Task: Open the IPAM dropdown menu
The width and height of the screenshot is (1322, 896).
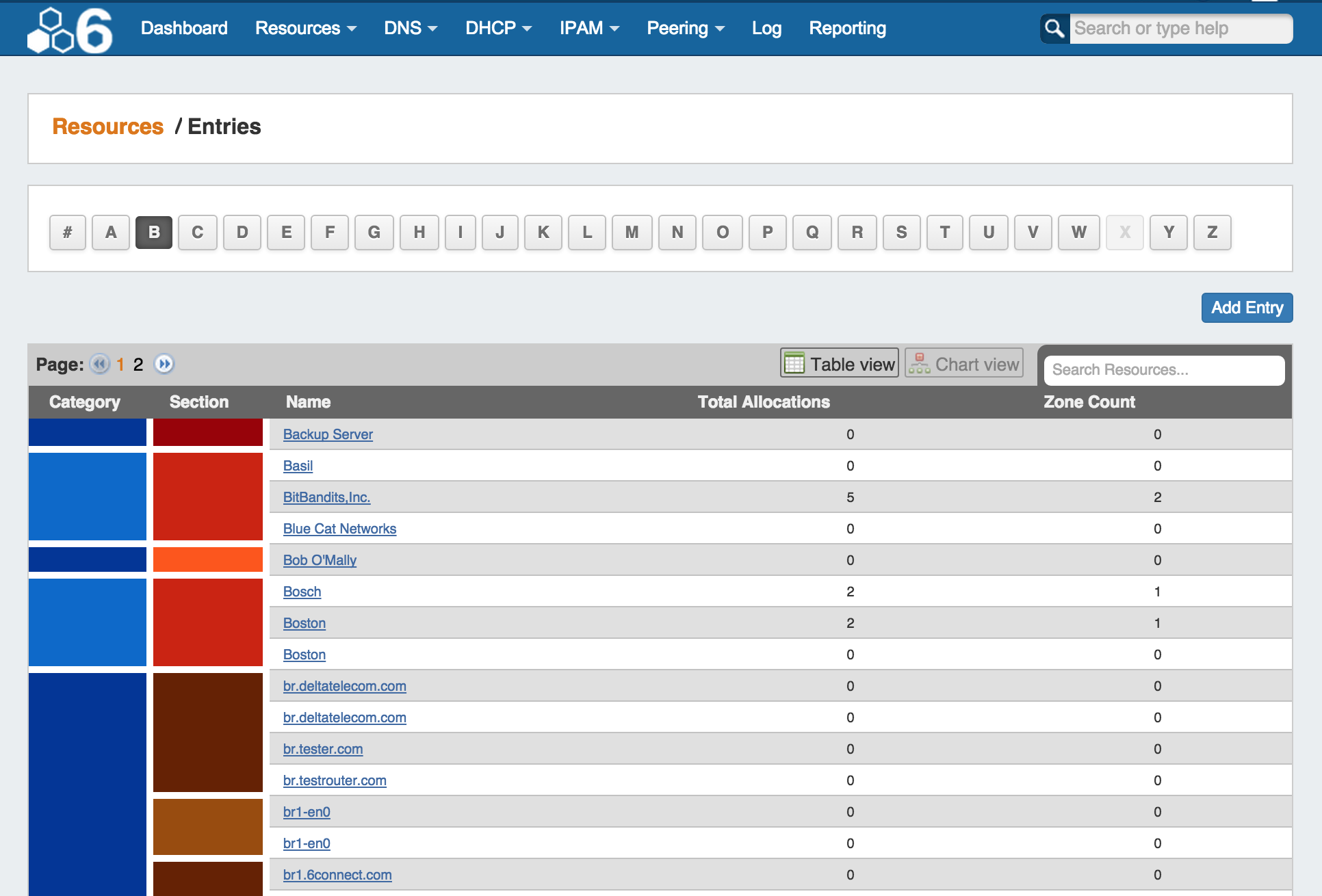Action: pos(589,28)
